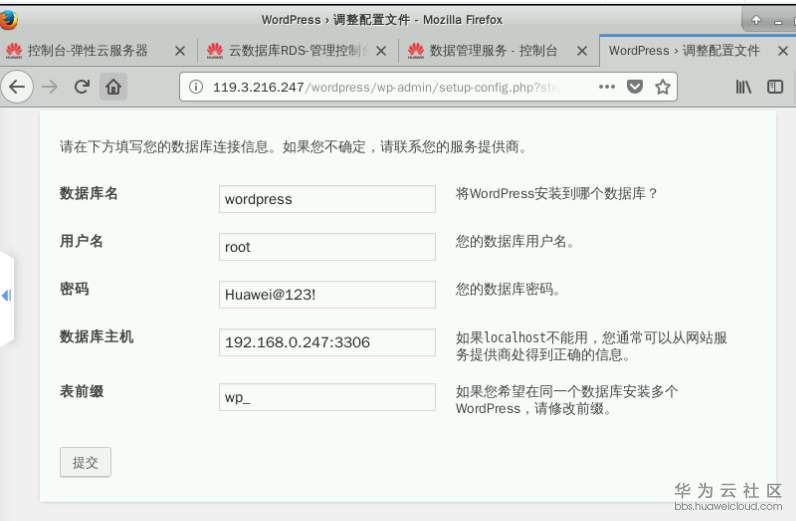The image size is (796, 521).
Task: Click the 用户名 label
Action: (x=81, y=241)
